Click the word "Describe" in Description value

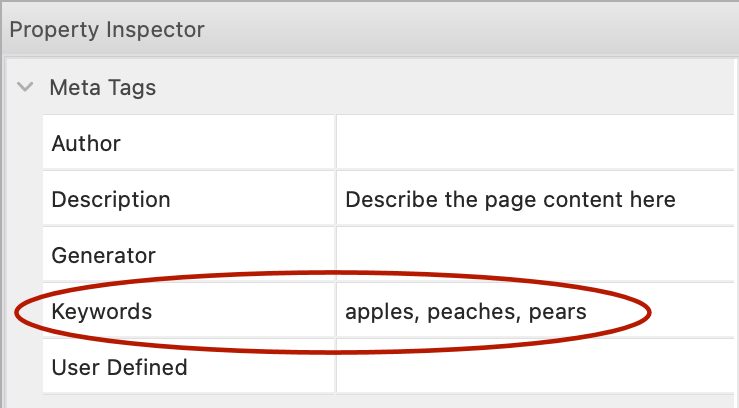click(385, 200)
